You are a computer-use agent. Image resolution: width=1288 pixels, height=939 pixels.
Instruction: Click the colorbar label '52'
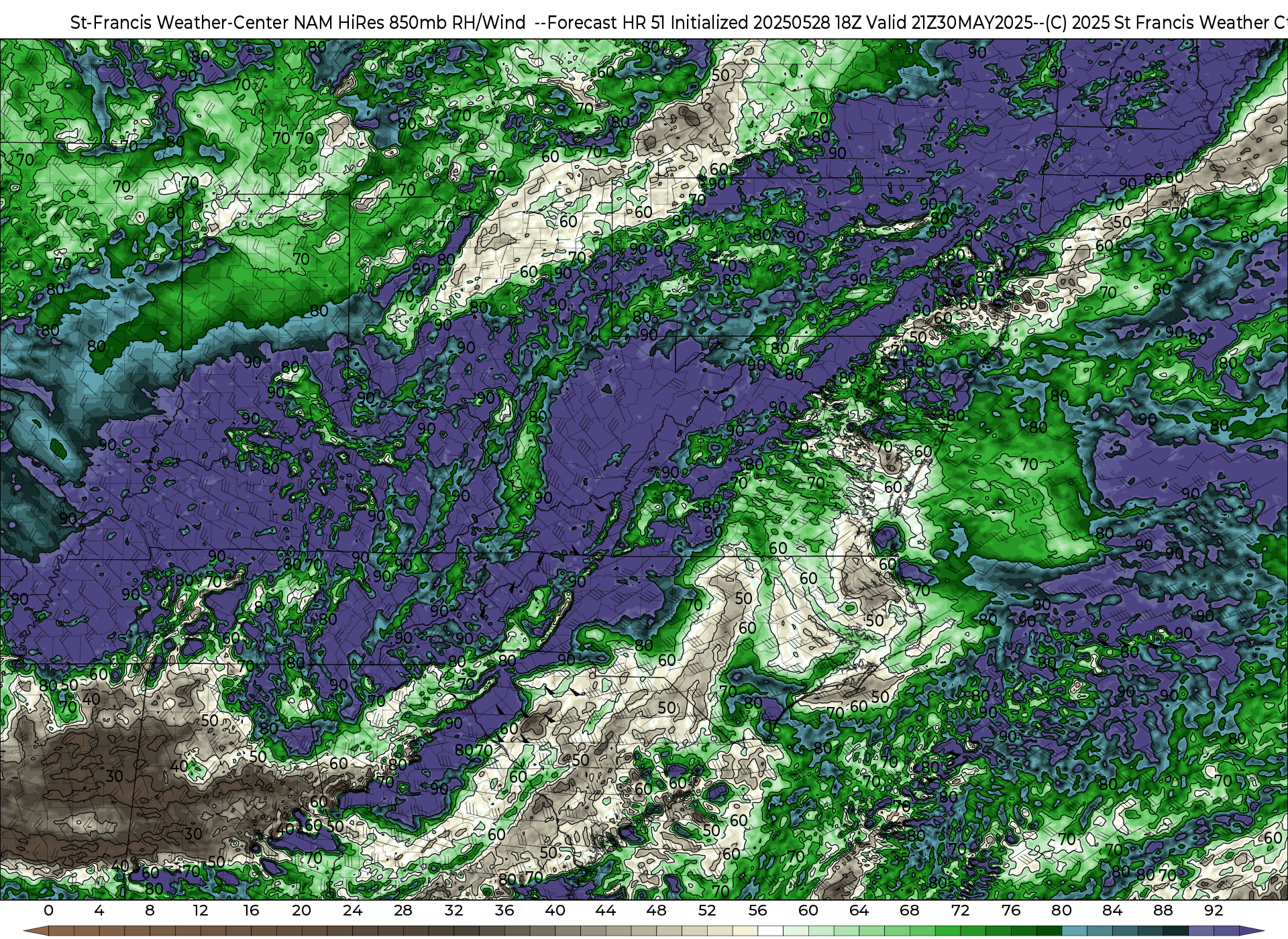707,910
